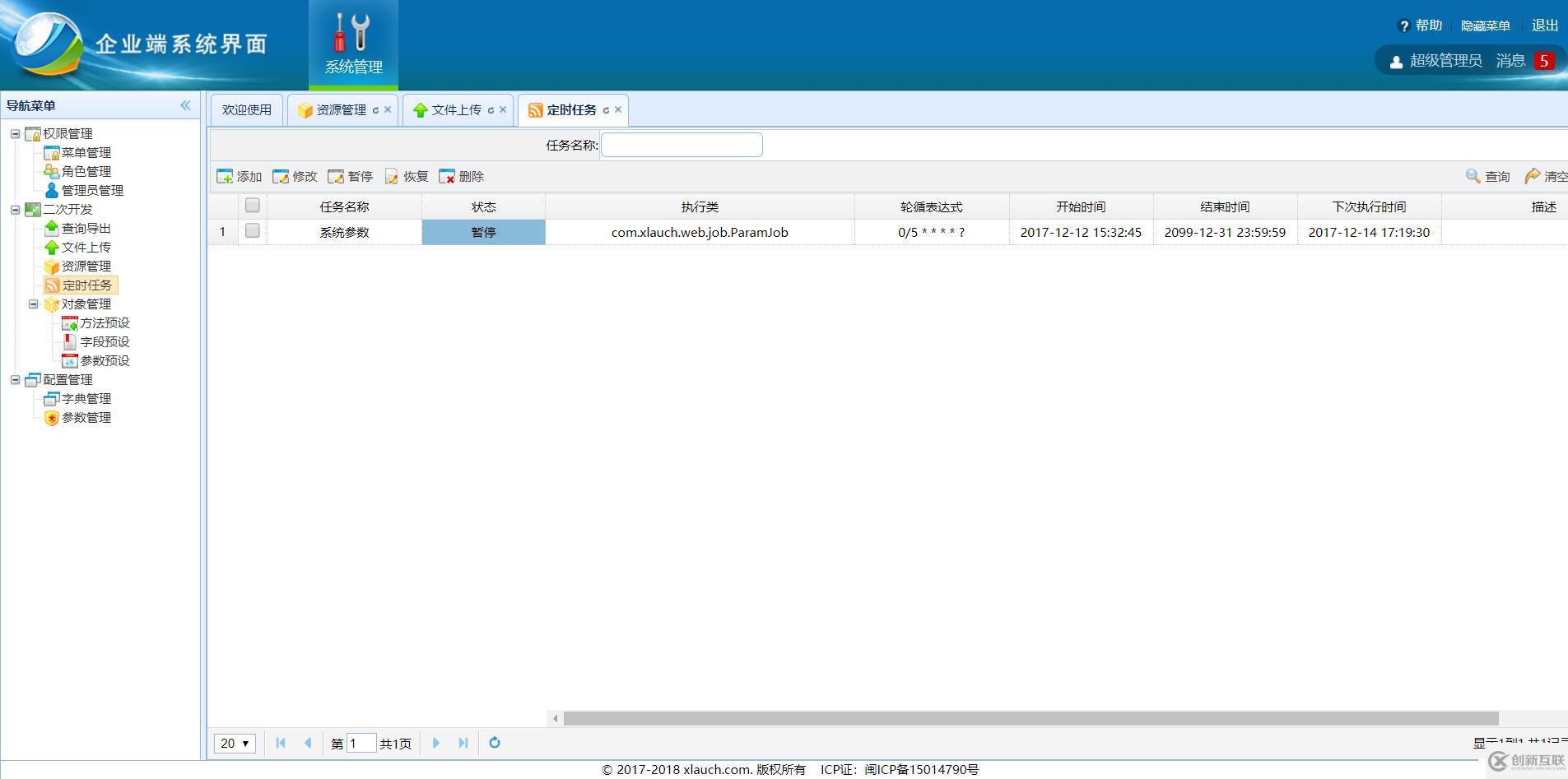This screenshot has height=779, width=1568.
Task: Open the page size dropdown showing 20
Action: pos(234,743)
